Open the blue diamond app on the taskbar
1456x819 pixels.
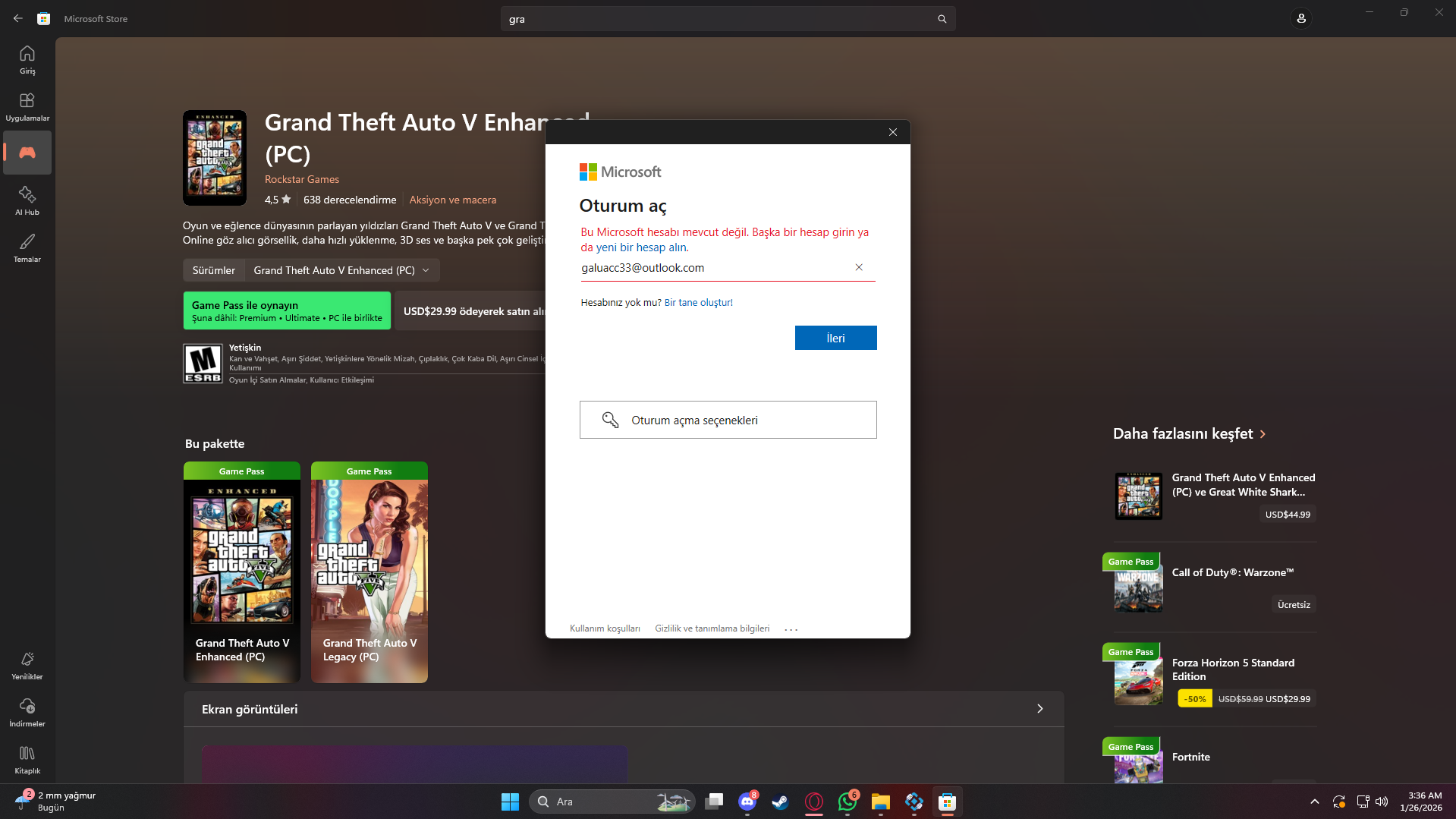click(914, 802)
